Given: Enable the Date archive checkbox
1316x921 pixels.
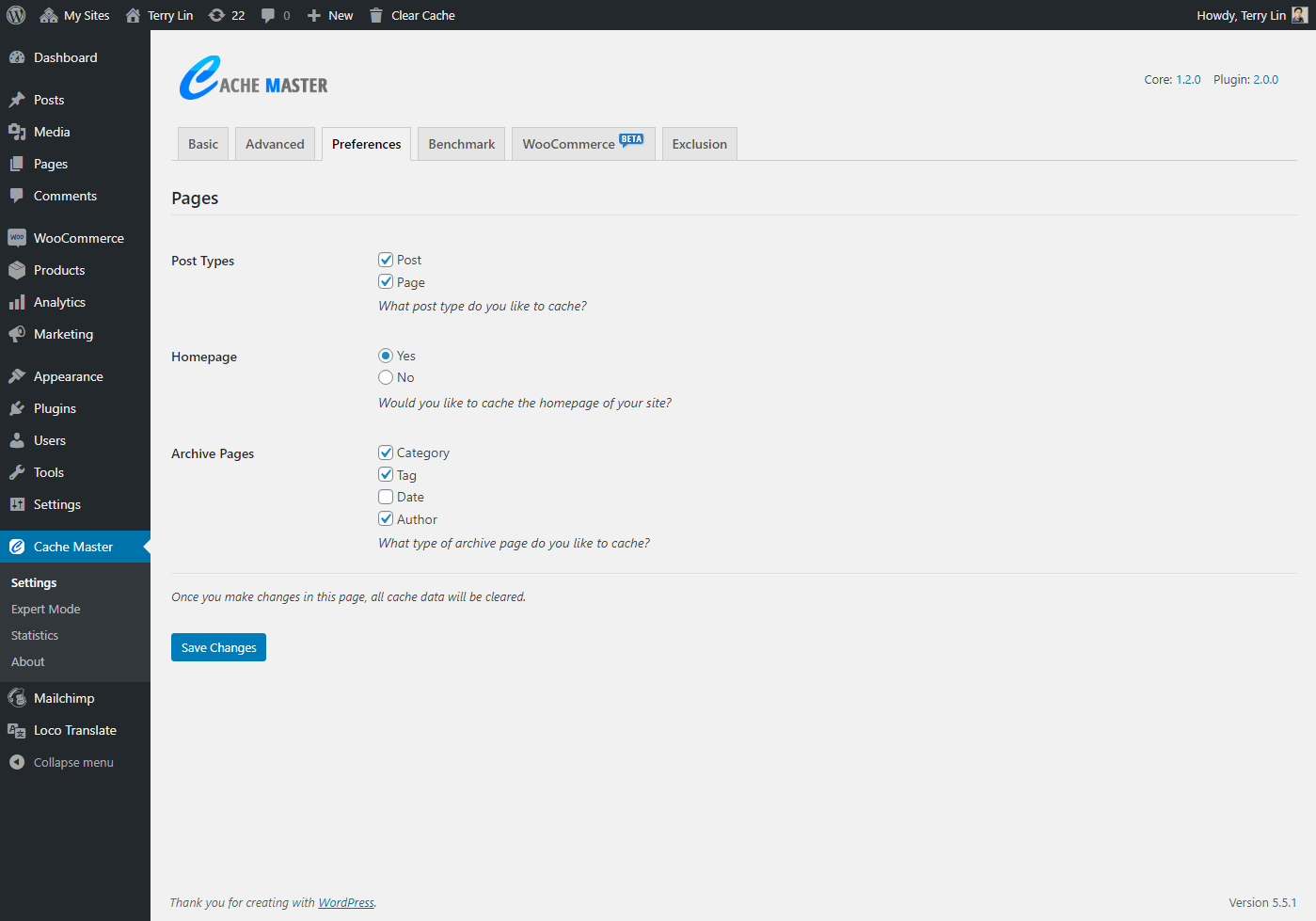Looking at the screenshot, I should click(386, 497).
